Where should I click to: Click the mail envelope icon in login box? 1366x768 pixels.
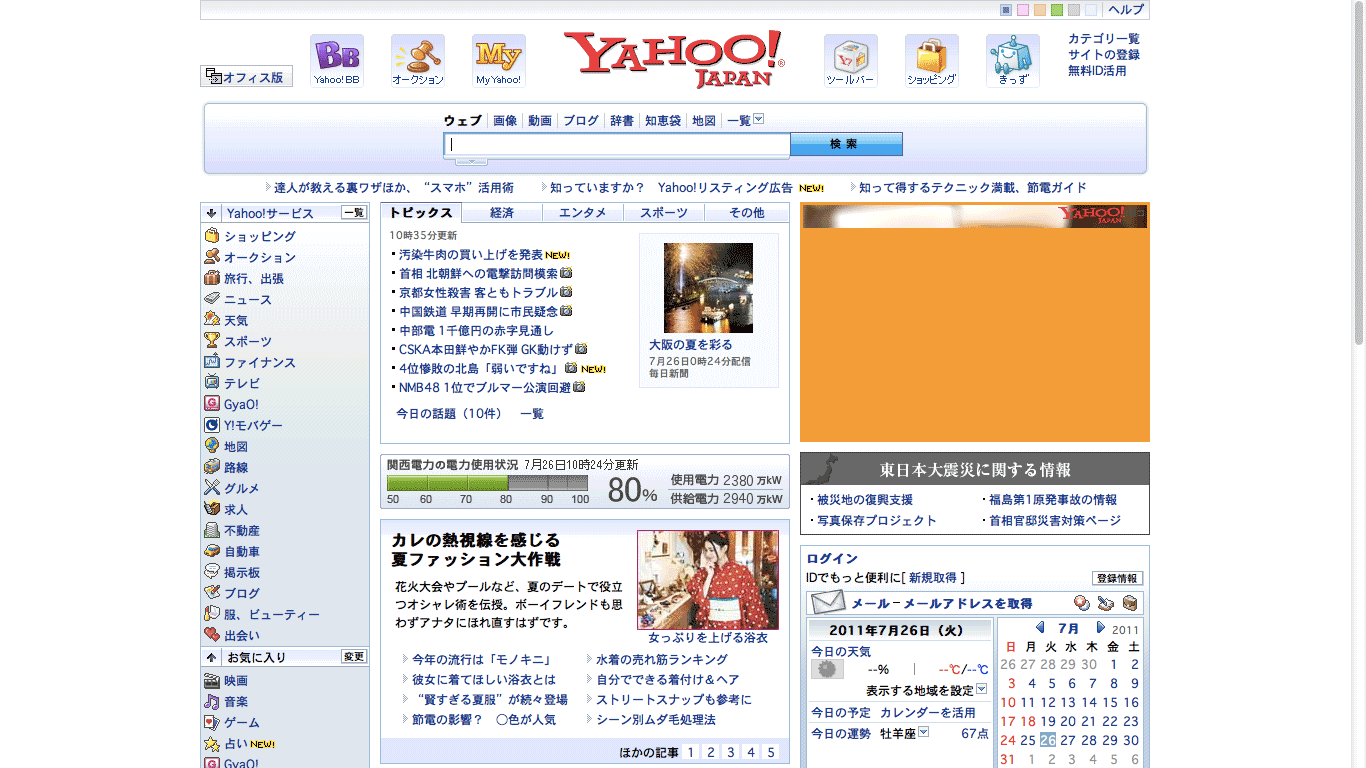tap(828, 603)
